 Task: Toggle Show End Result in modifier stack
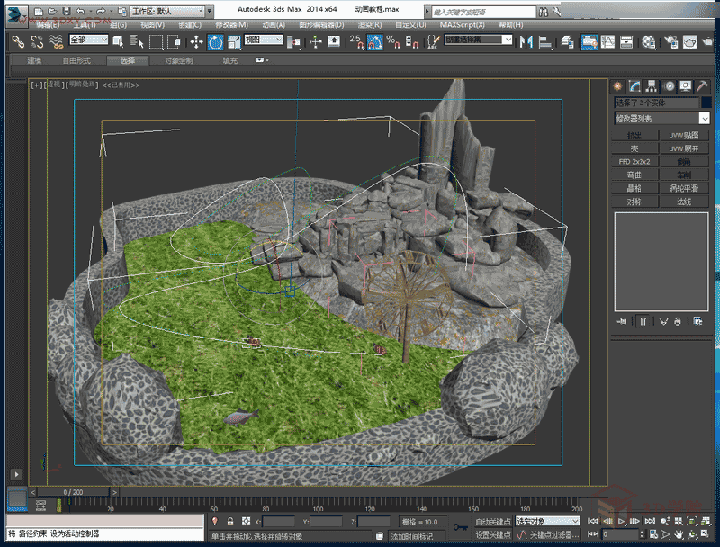click(x=643, y=321)
